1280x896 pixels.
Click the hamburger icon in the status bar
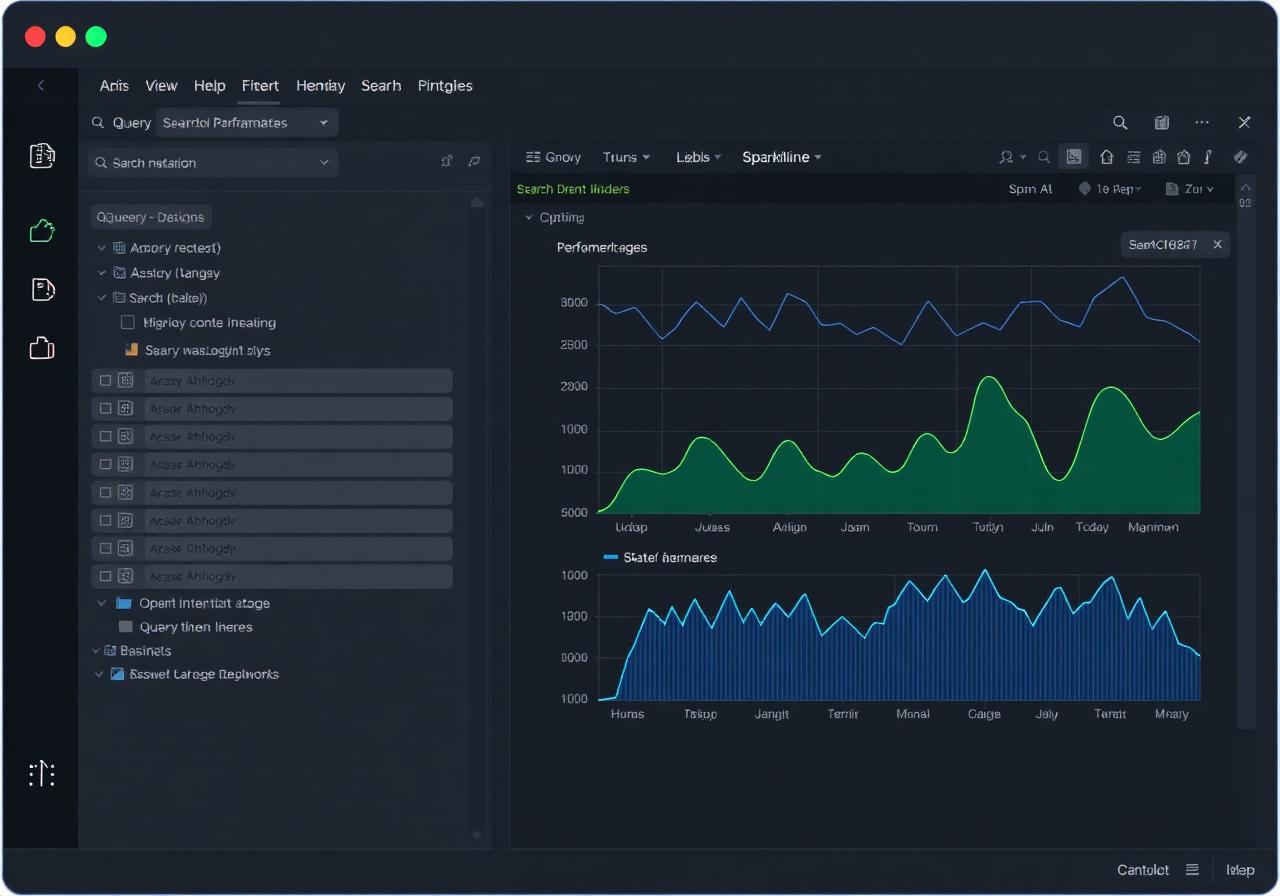click(1192, 870)
